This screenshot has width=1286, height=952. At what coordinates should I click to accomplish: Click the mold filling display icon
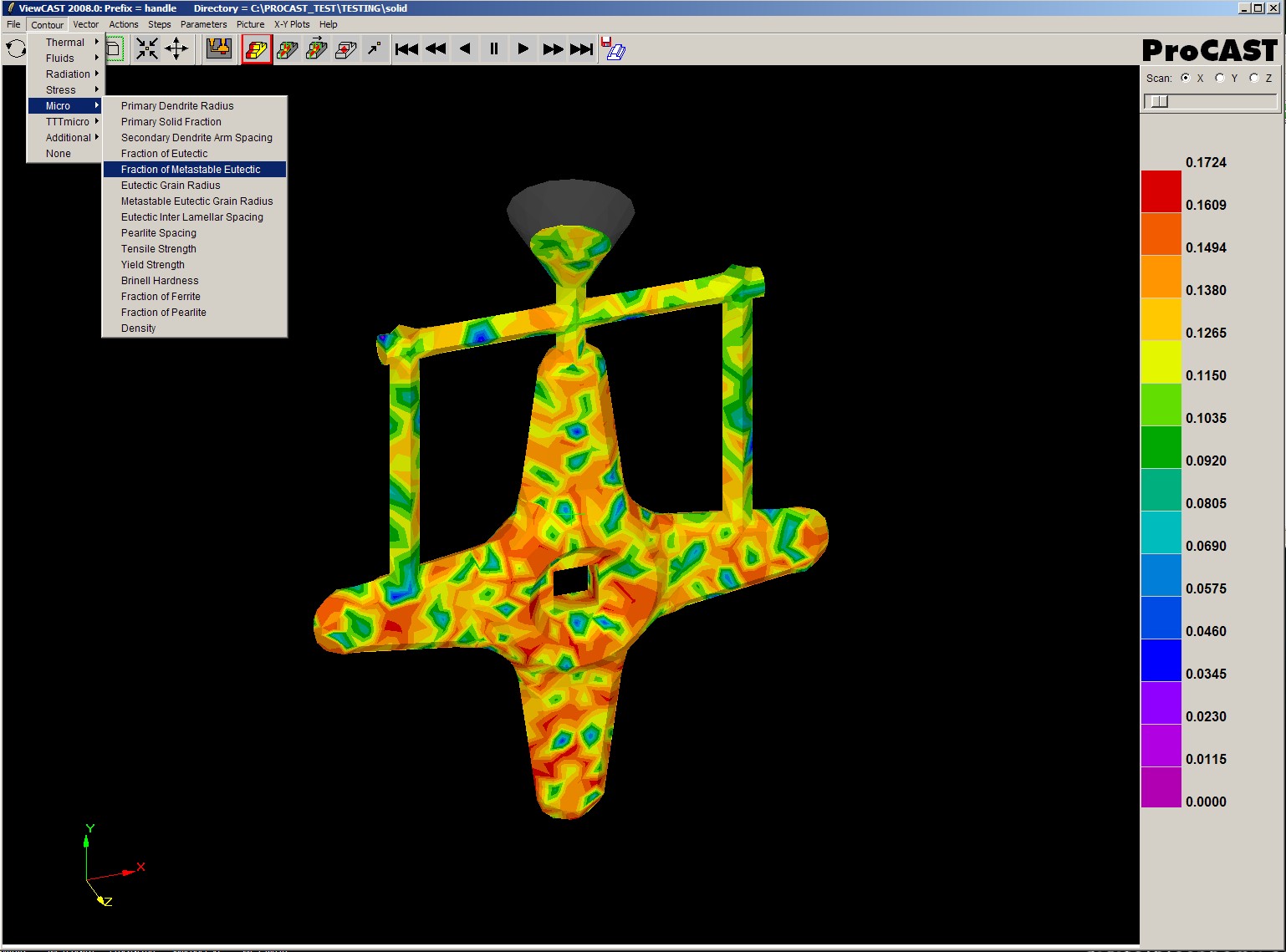pos(219,49)
